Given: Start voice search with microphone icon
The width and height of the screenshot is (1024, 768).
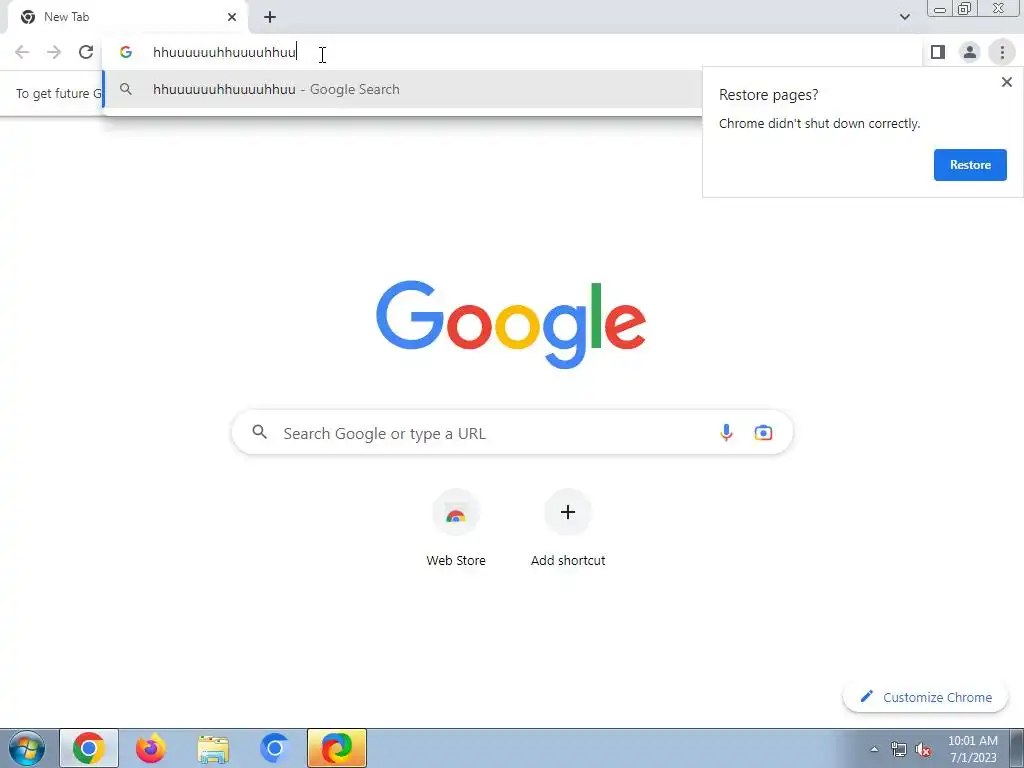Looking at the screenshot, I should [726, 432].
